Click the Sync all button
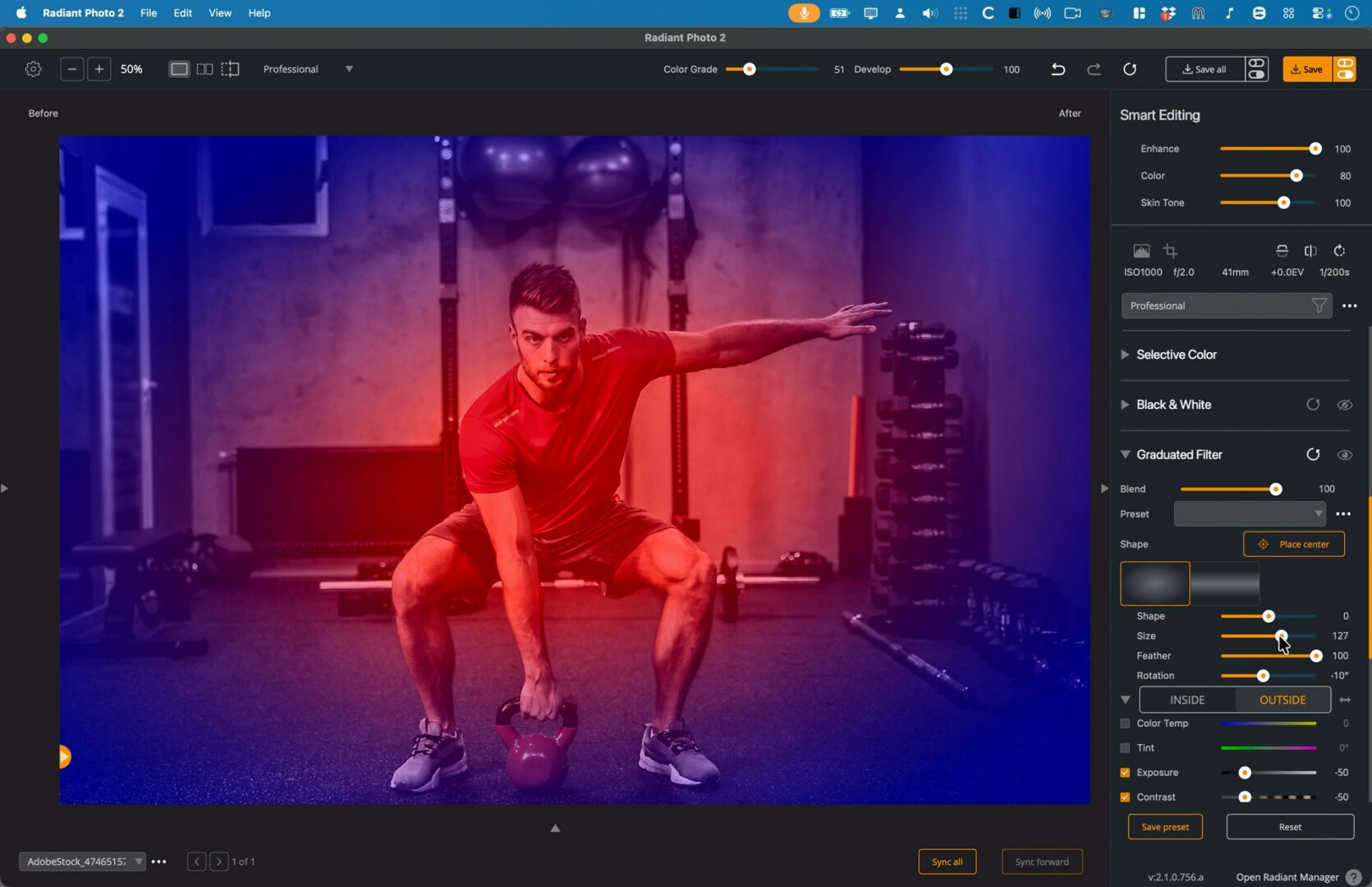1372x887 pixels. tap(947, 862)
